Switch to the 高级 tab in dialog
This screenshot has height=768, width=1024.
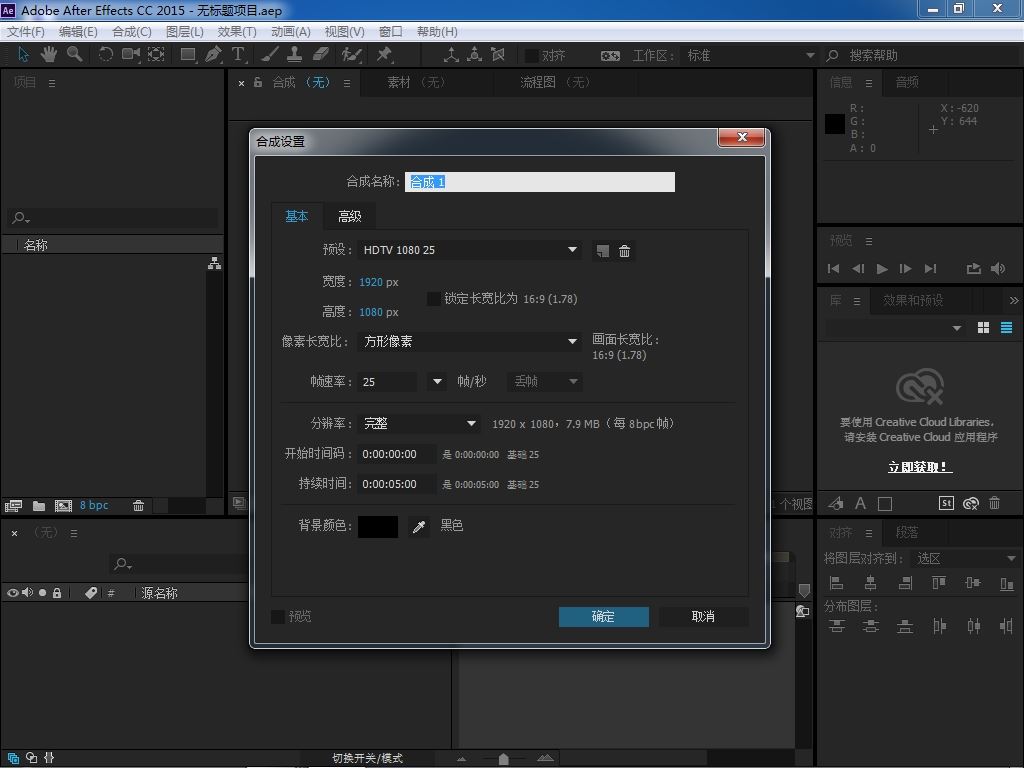[x=349, y=216]
